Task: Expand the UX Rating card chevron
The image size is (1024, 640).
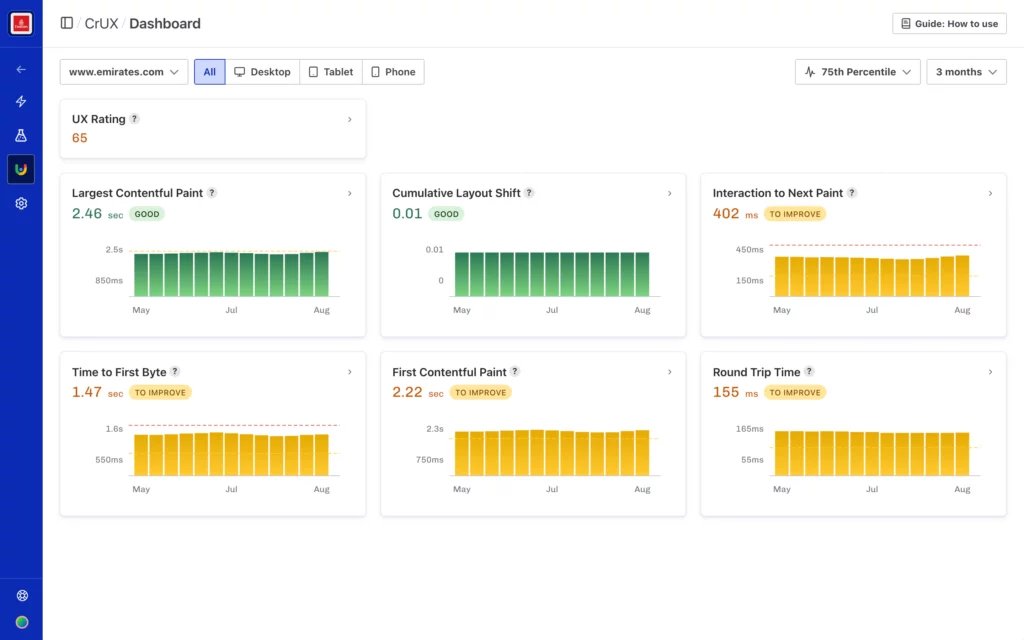Action: [x=349, y=120]
